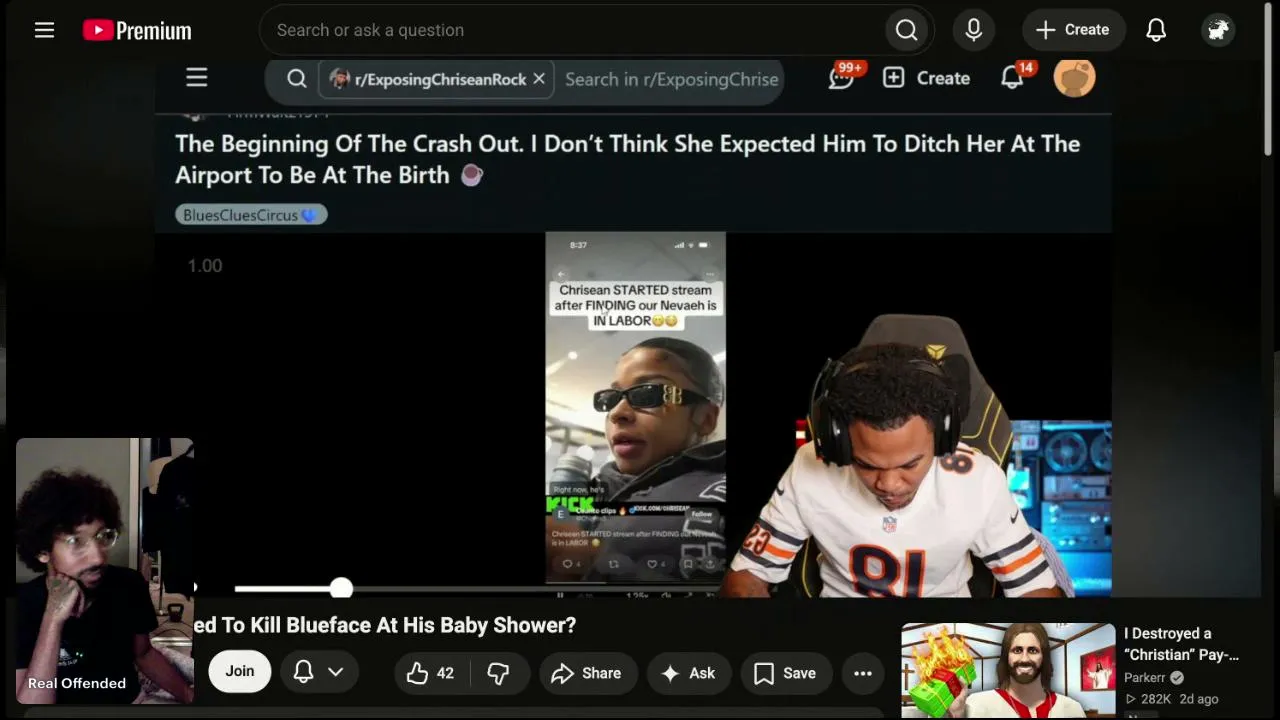Click the video progress bar scrubber handle
The image size is (1280, 720).
(341, 588)
